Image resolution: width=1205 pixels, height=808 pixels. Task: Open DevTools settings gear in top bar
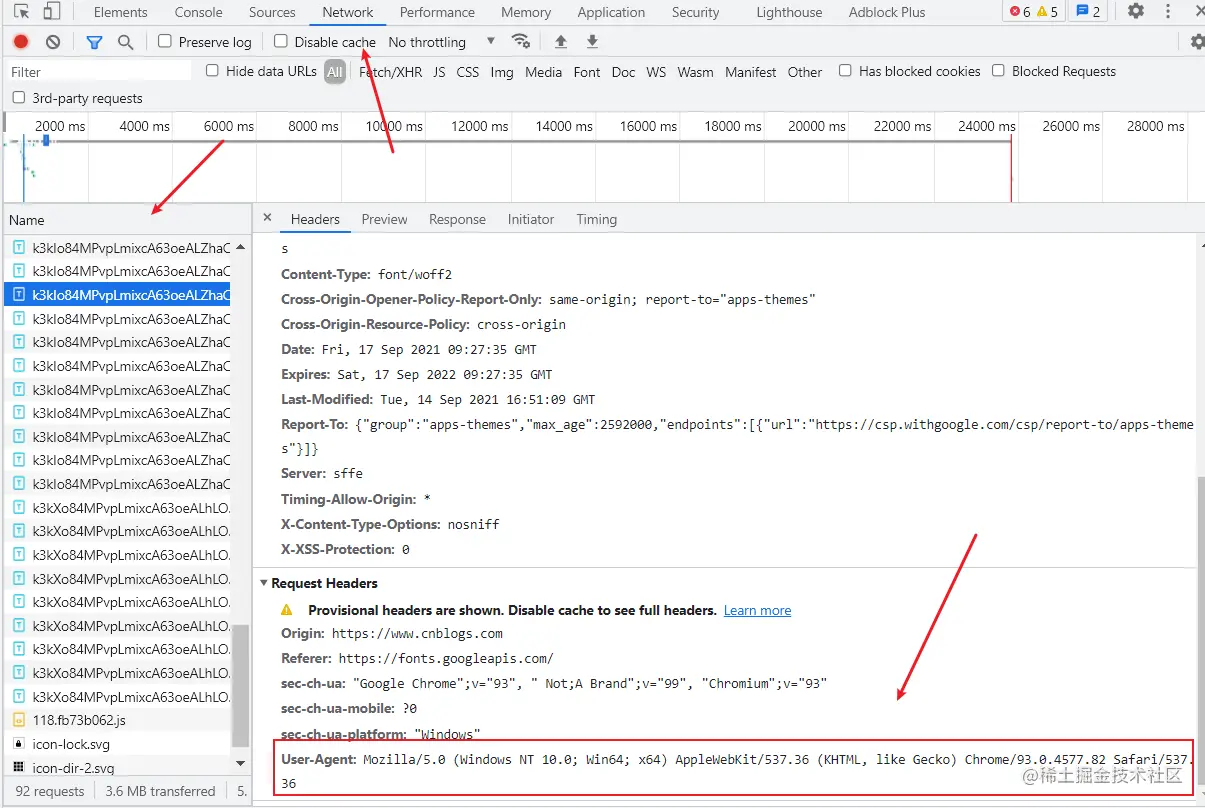1136,11
